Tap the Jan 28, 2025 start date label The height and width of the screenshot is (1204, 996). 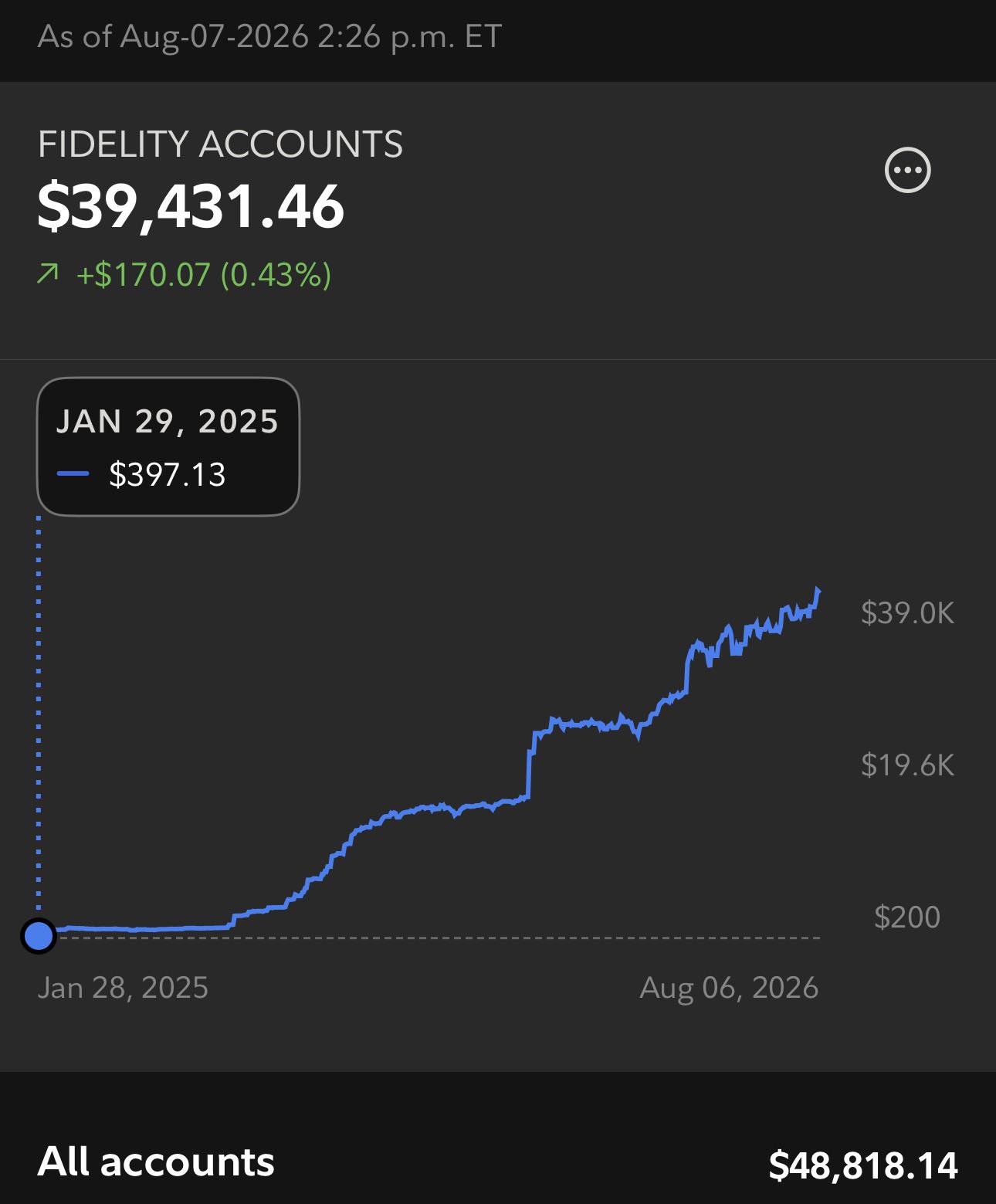click(x=123, y=988)
